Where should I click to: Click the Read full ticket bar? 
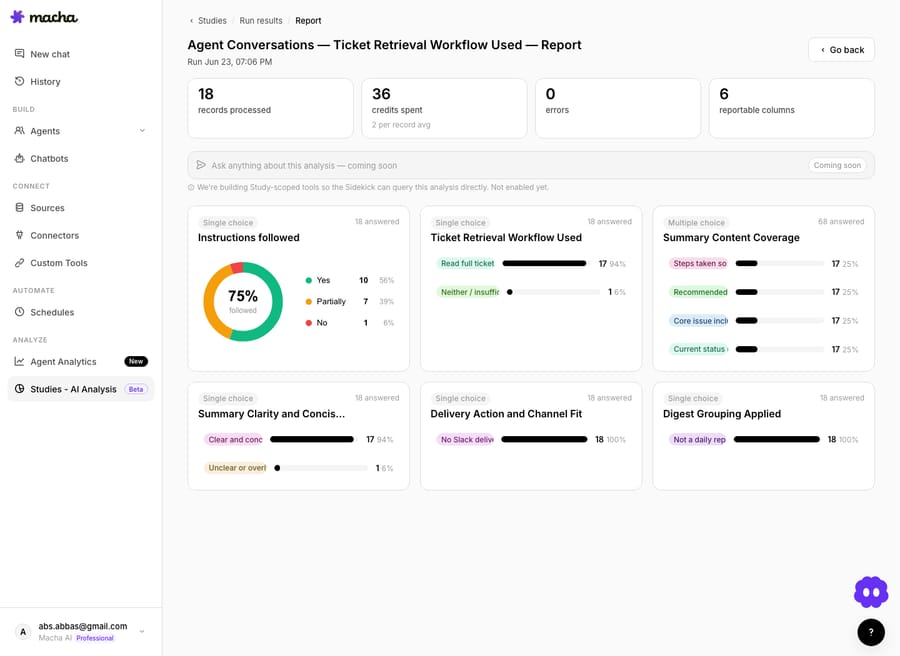[x=544, y=263]
